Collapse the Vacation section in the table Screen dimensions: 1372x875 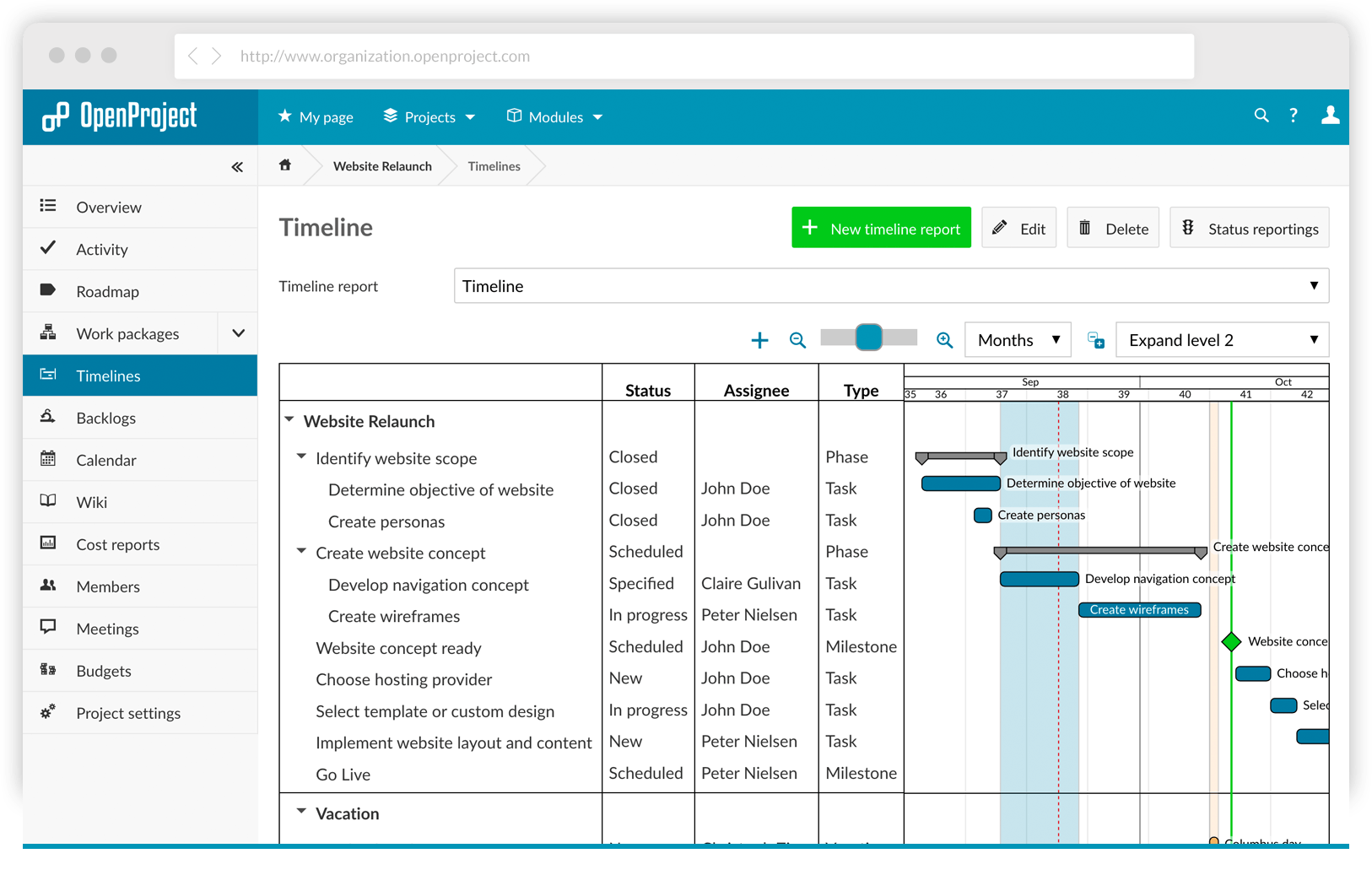[x=301, y=811]
